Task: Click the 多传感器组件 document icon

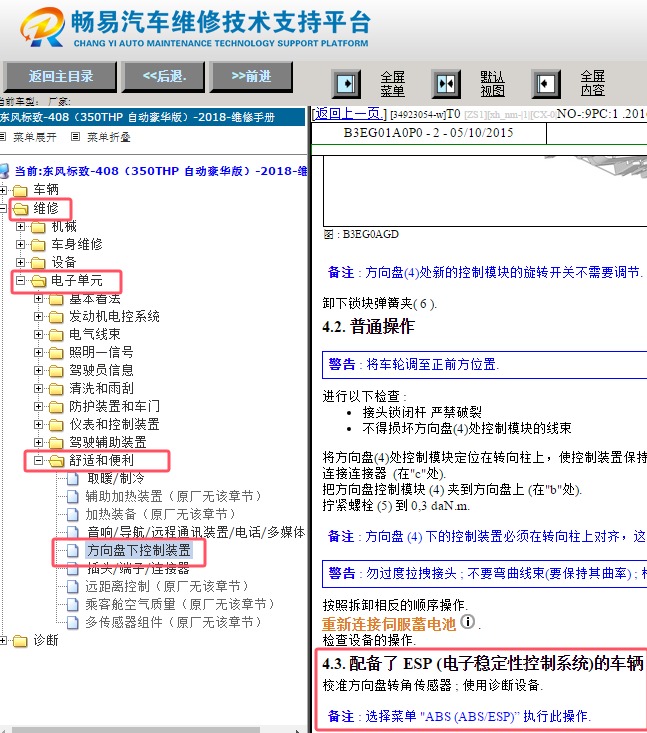Action: pos(72,623)
